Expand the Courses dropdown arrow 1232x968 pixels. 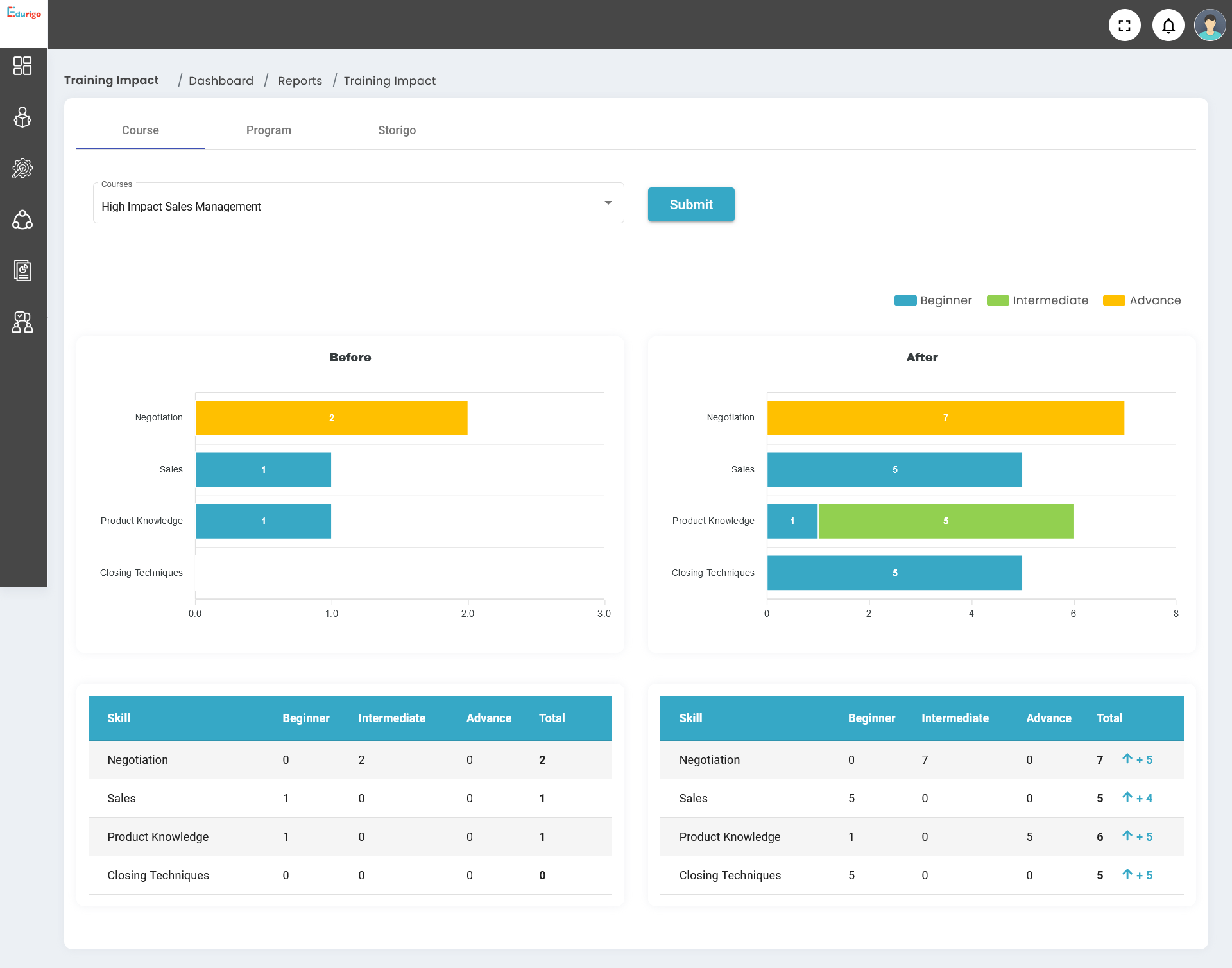tap(608, 203)
